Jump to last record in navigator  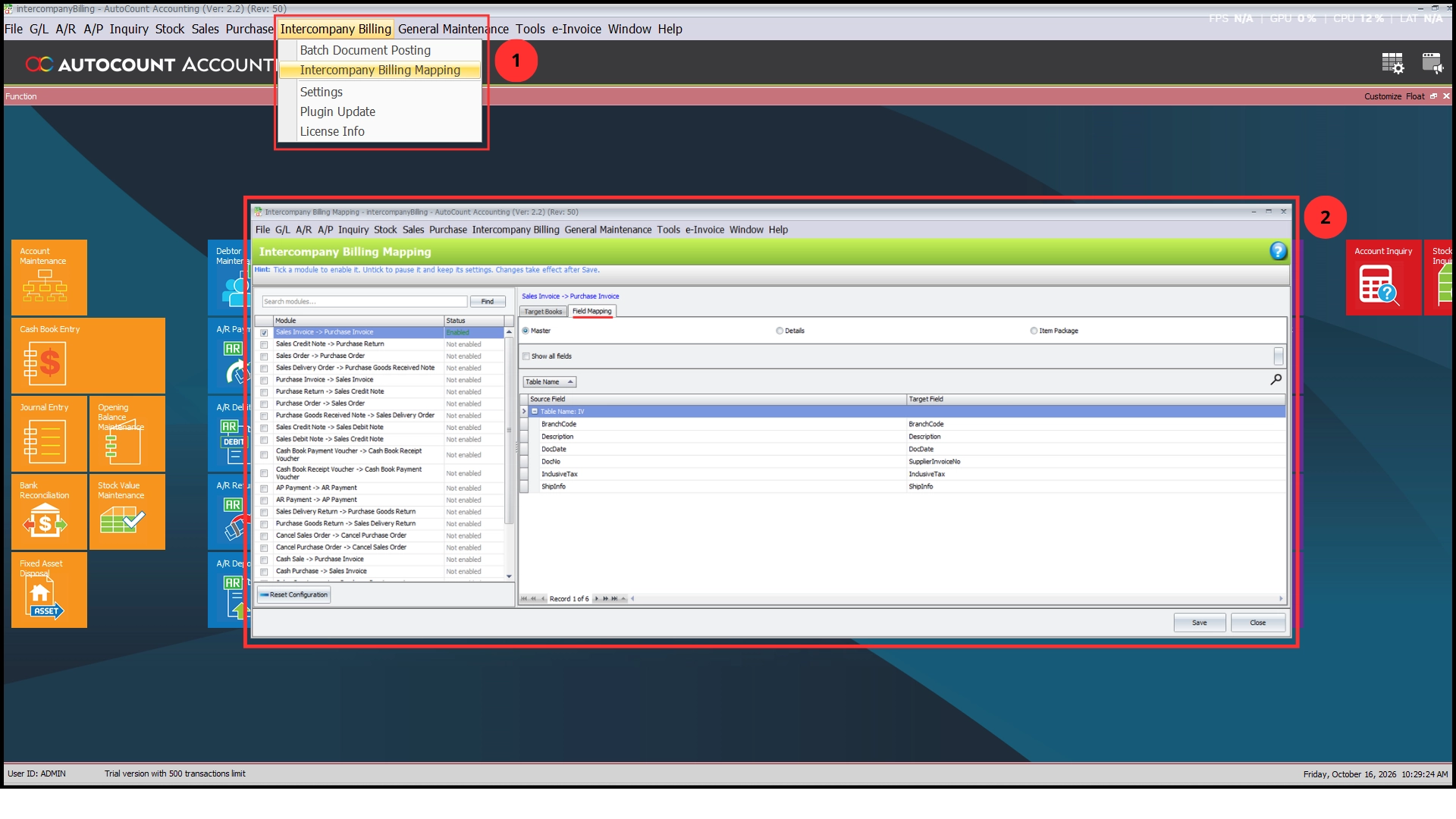[614, 599]
